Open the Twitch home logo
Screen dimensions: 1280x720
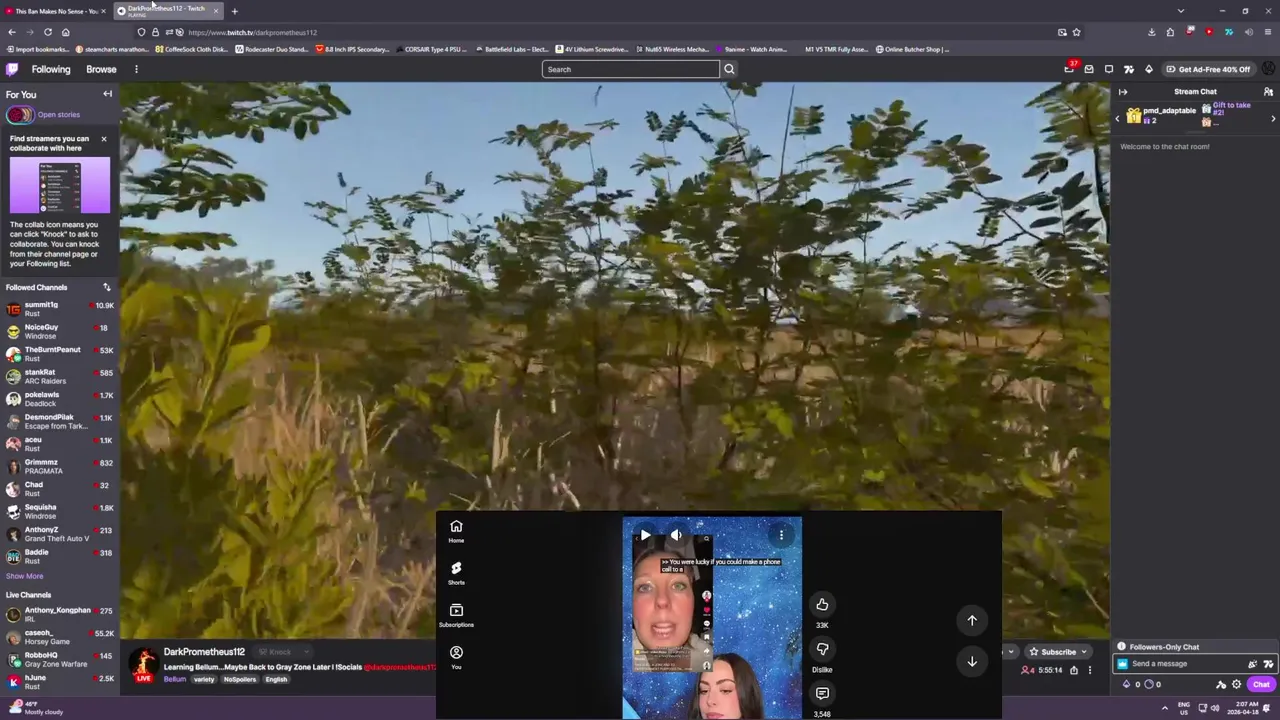coord(12,69)
